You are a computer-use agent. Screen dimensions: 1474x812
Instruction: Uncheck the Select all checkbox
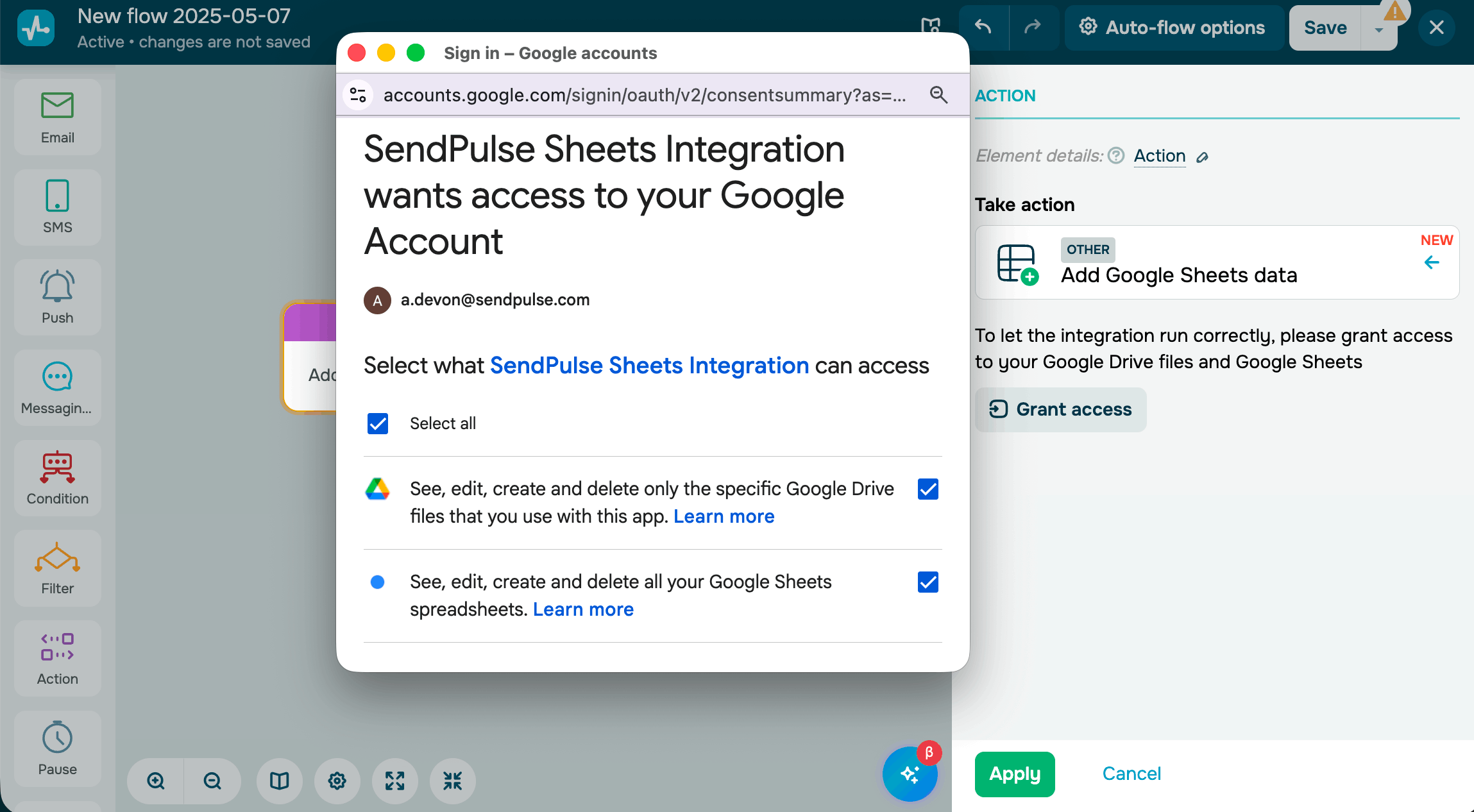[378, 423]
